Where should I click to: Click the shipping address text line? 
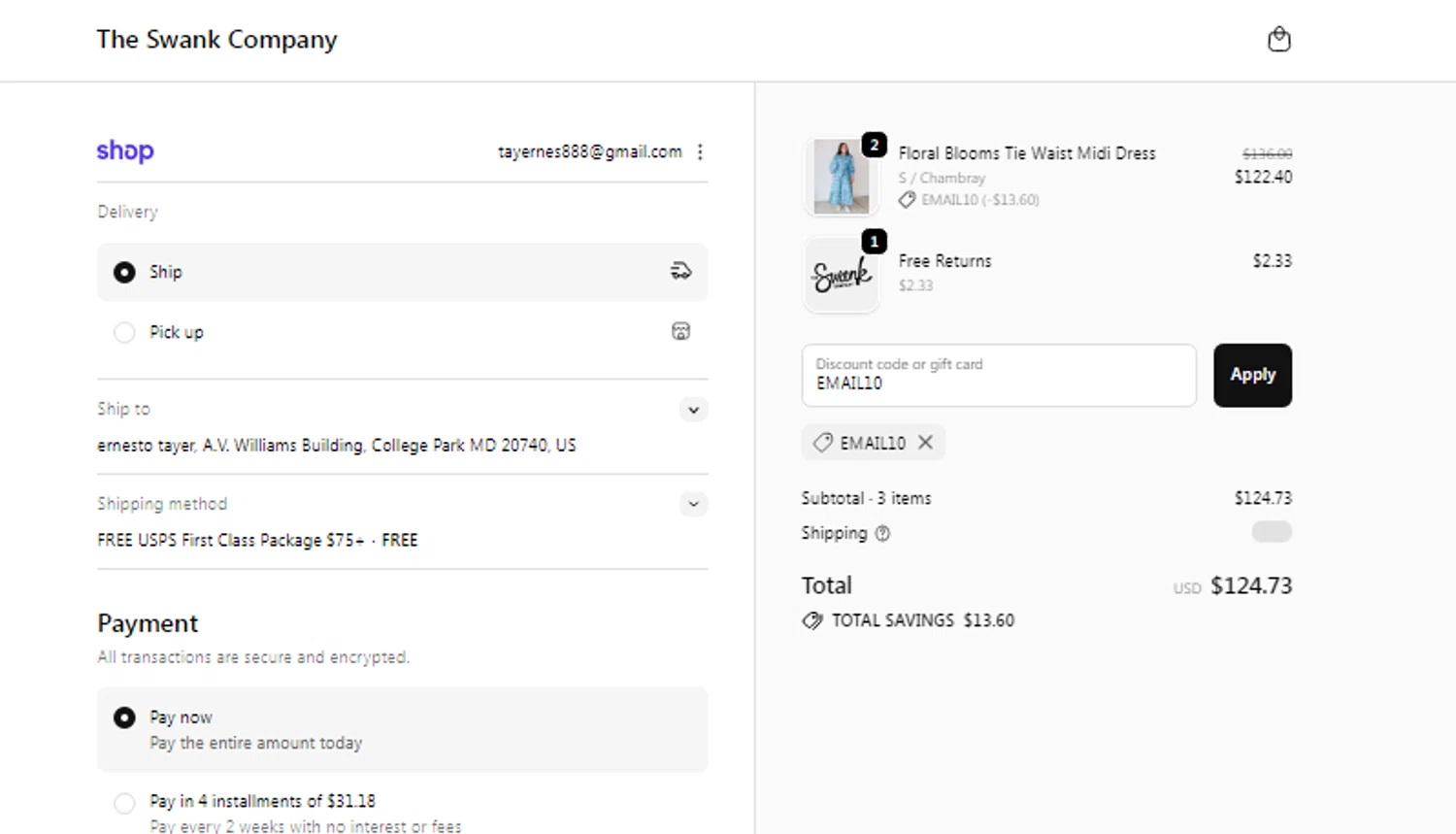click(x=336, y=446)
